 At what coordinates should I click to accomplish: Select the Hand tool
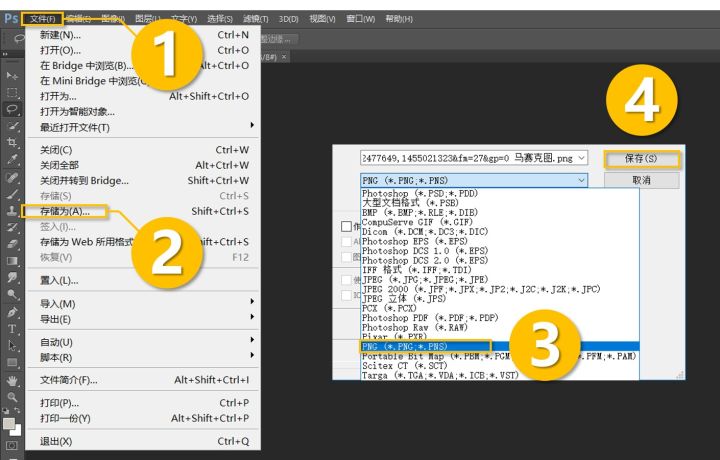point(12,381)
